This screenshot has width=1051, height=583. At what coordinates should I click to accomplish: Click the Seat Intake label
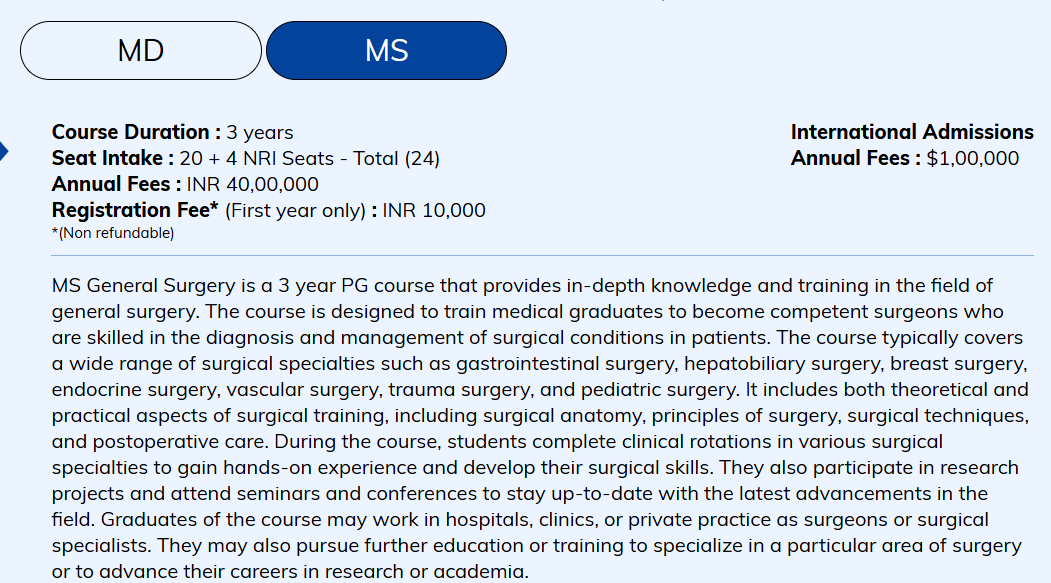pos(113,158)
